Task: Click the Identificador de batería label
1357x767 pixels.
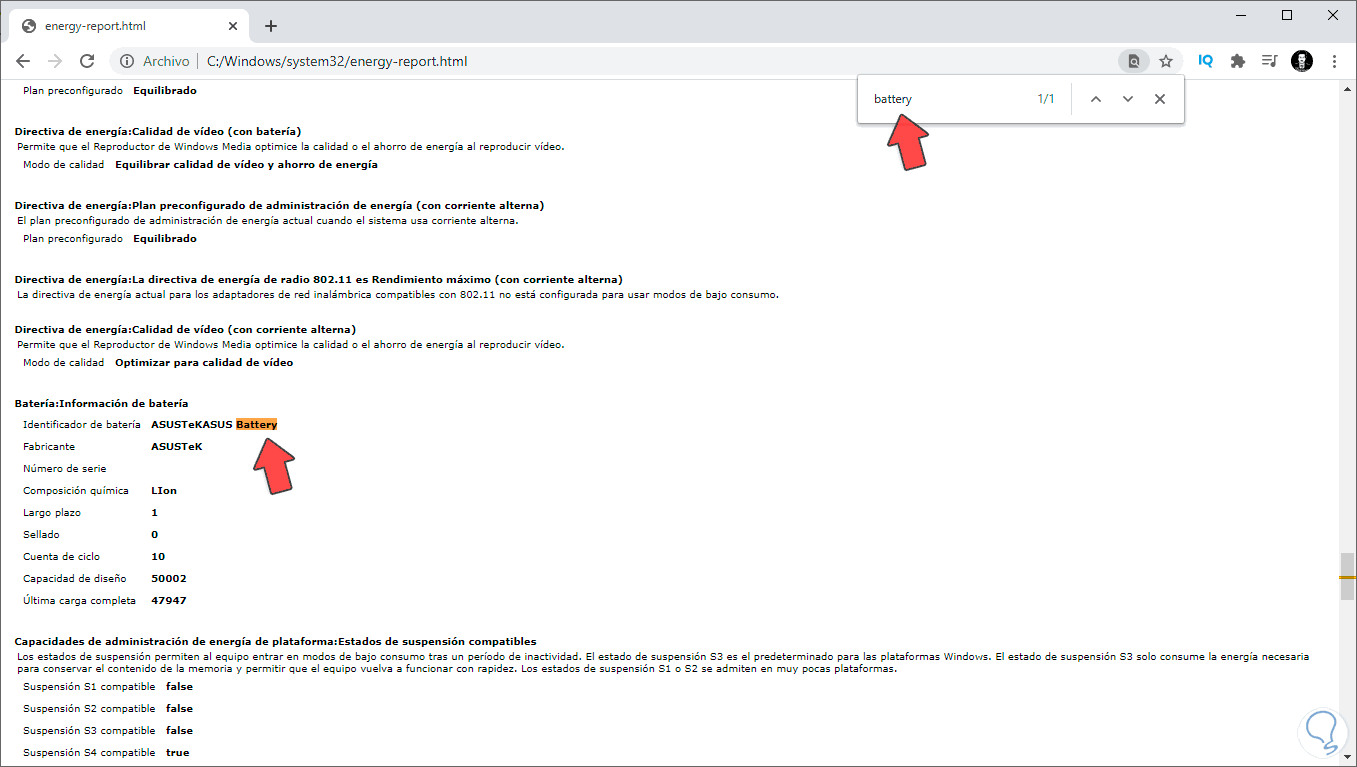Action: point(82,425)
